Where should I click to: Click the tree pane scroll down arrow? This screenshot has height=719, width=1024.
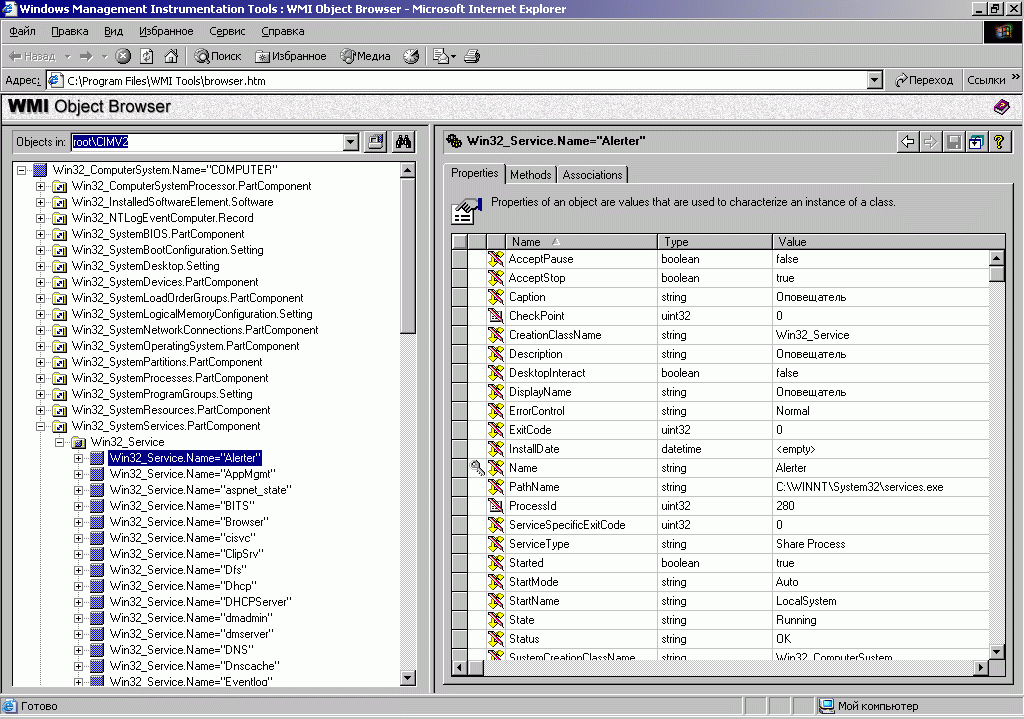[x=408, y=678]
